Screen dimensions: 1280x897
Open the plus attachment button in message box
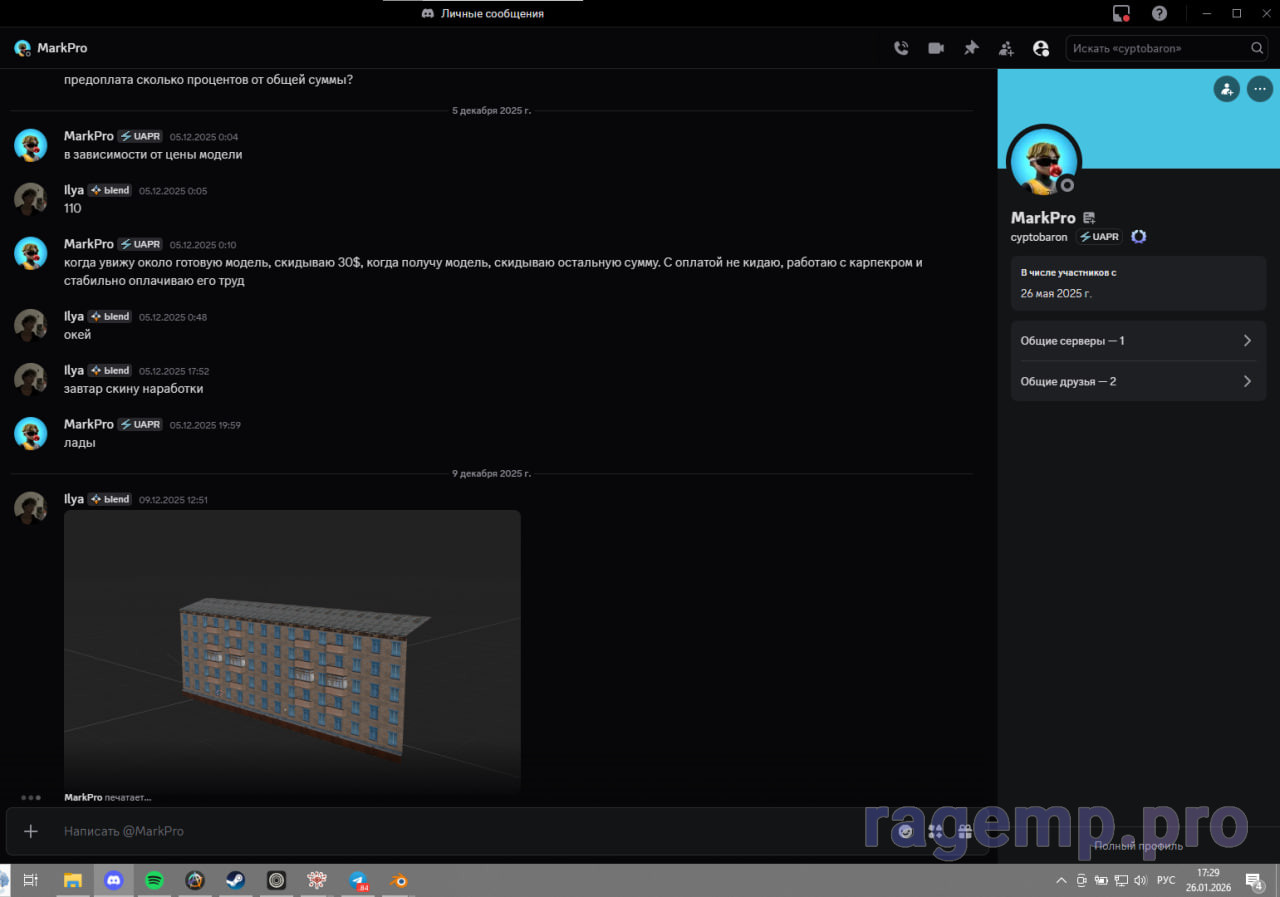[x=31, y=831]
